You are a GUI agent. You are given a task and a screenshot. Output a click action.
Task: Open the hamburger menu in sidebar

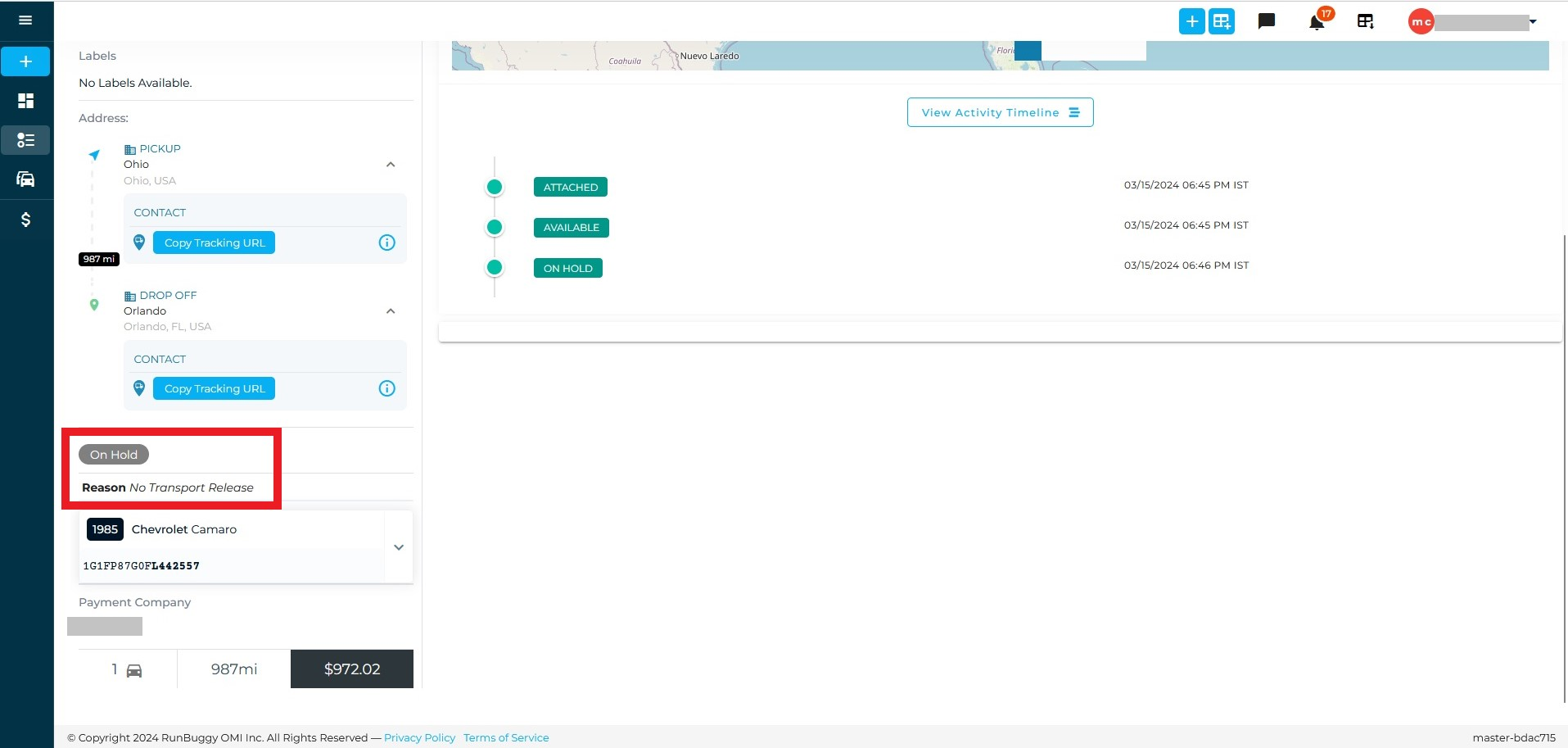coord(25,20)
